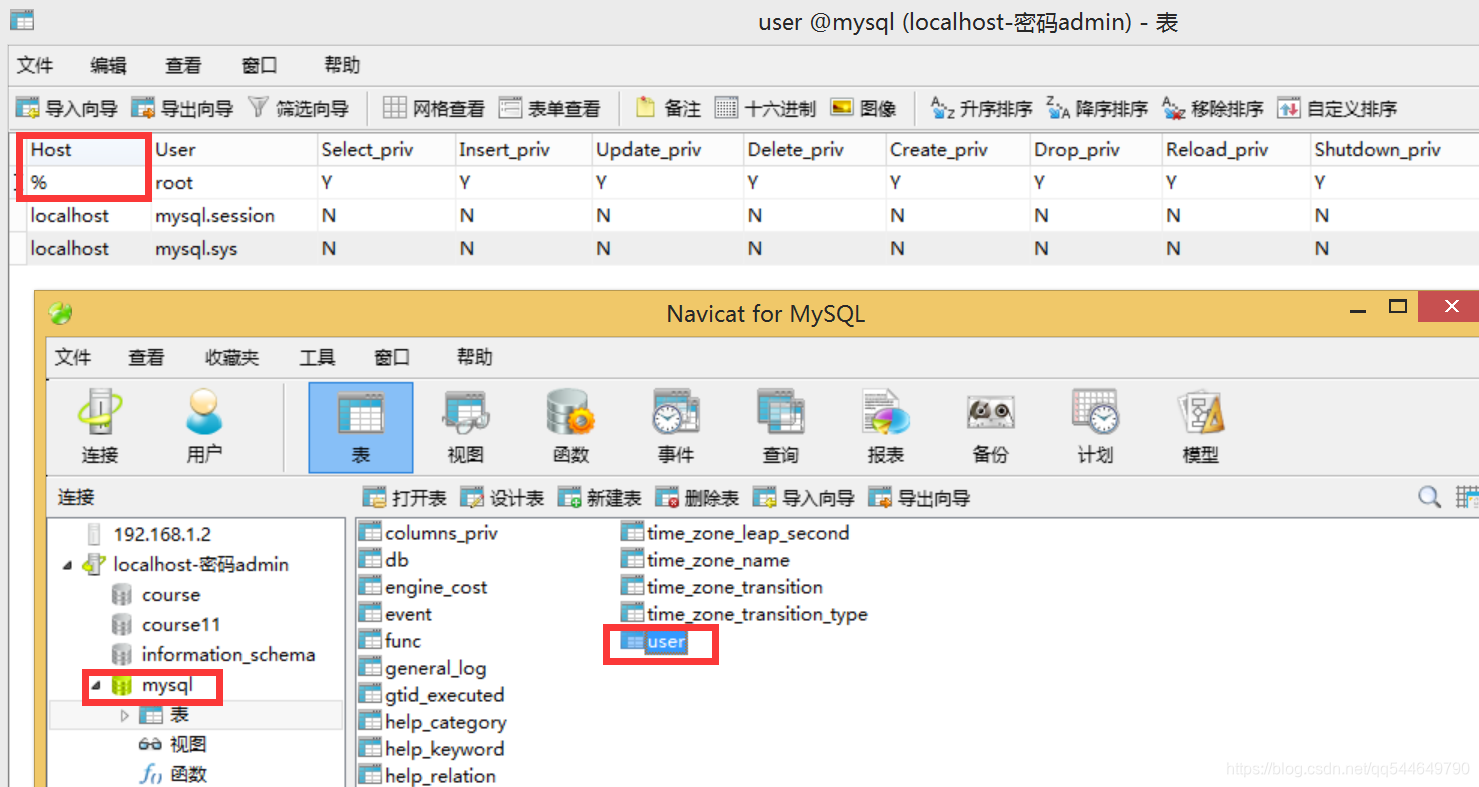Open the 导入向导 in the user table toolbar
This screenshot has height=787, width=1479.
[67, 108]
